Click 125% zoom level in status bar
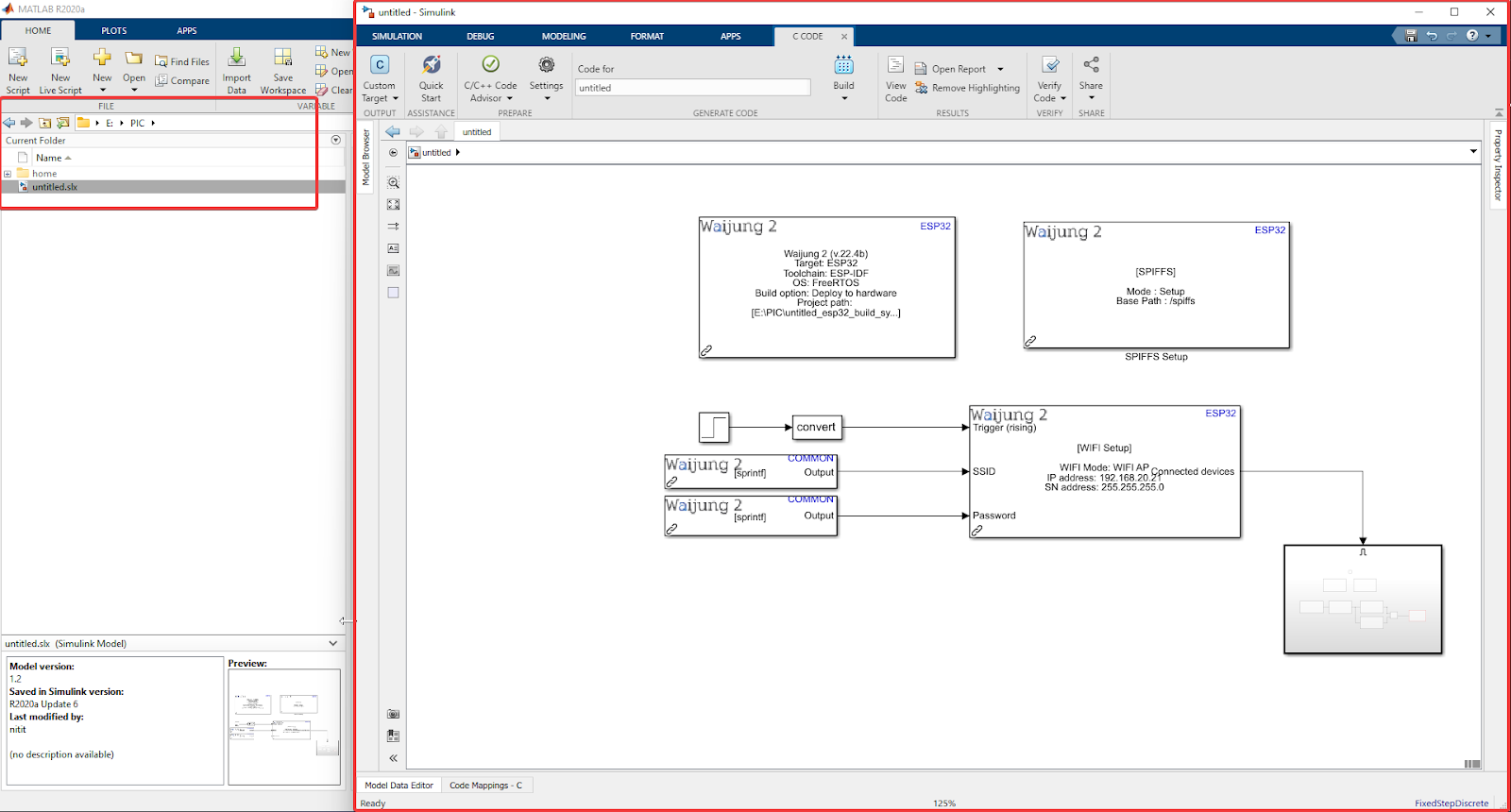1511x812 pixels. tap(944, 804)
